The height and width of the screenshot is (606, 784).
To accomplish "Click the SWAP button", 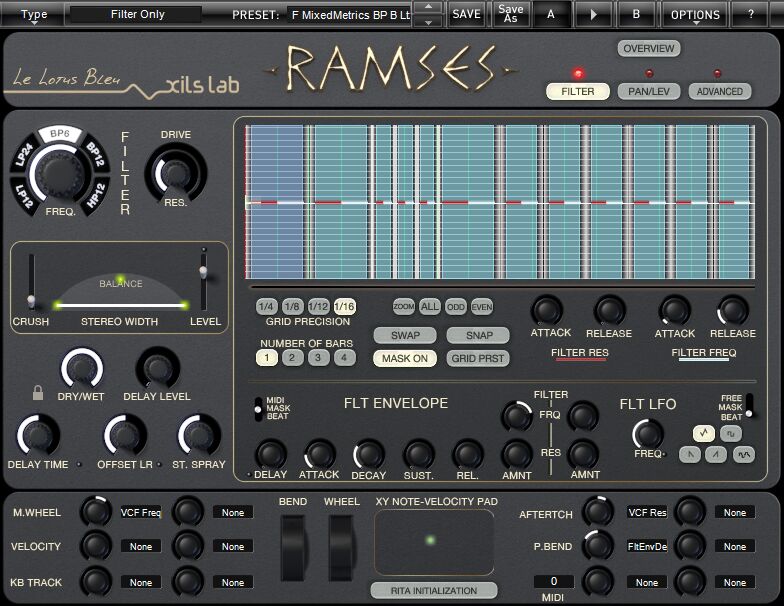I will (x=405, y=335).
